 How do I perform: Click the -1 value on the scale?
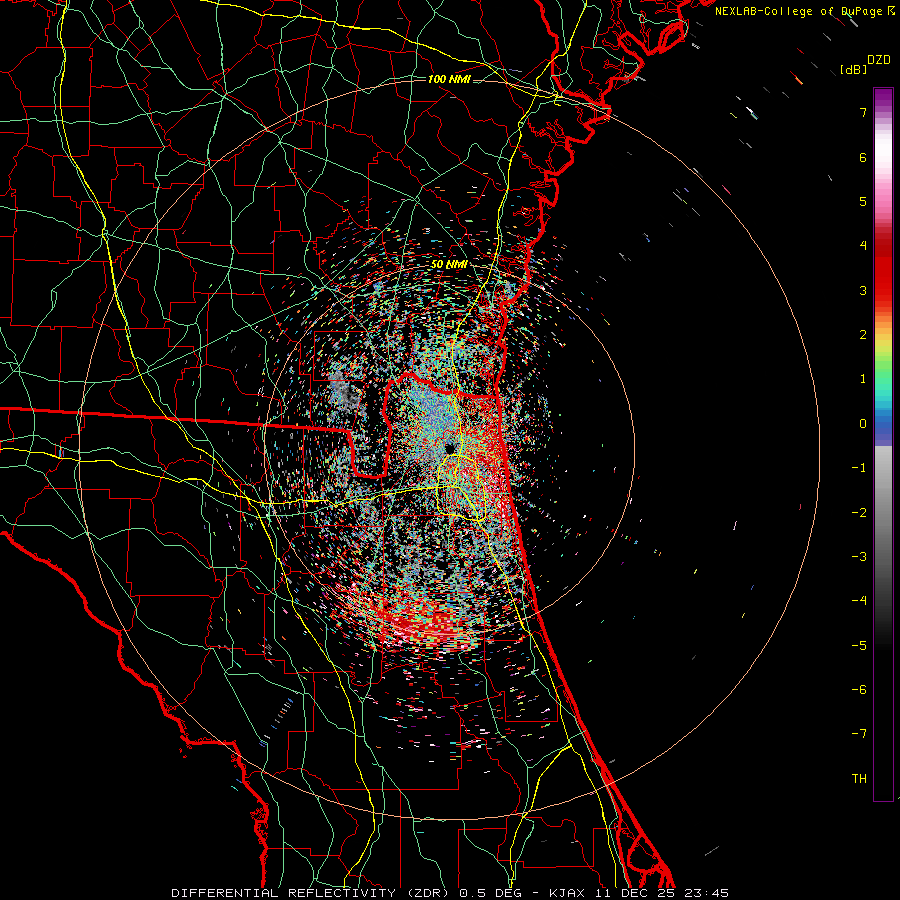point(859,468)
